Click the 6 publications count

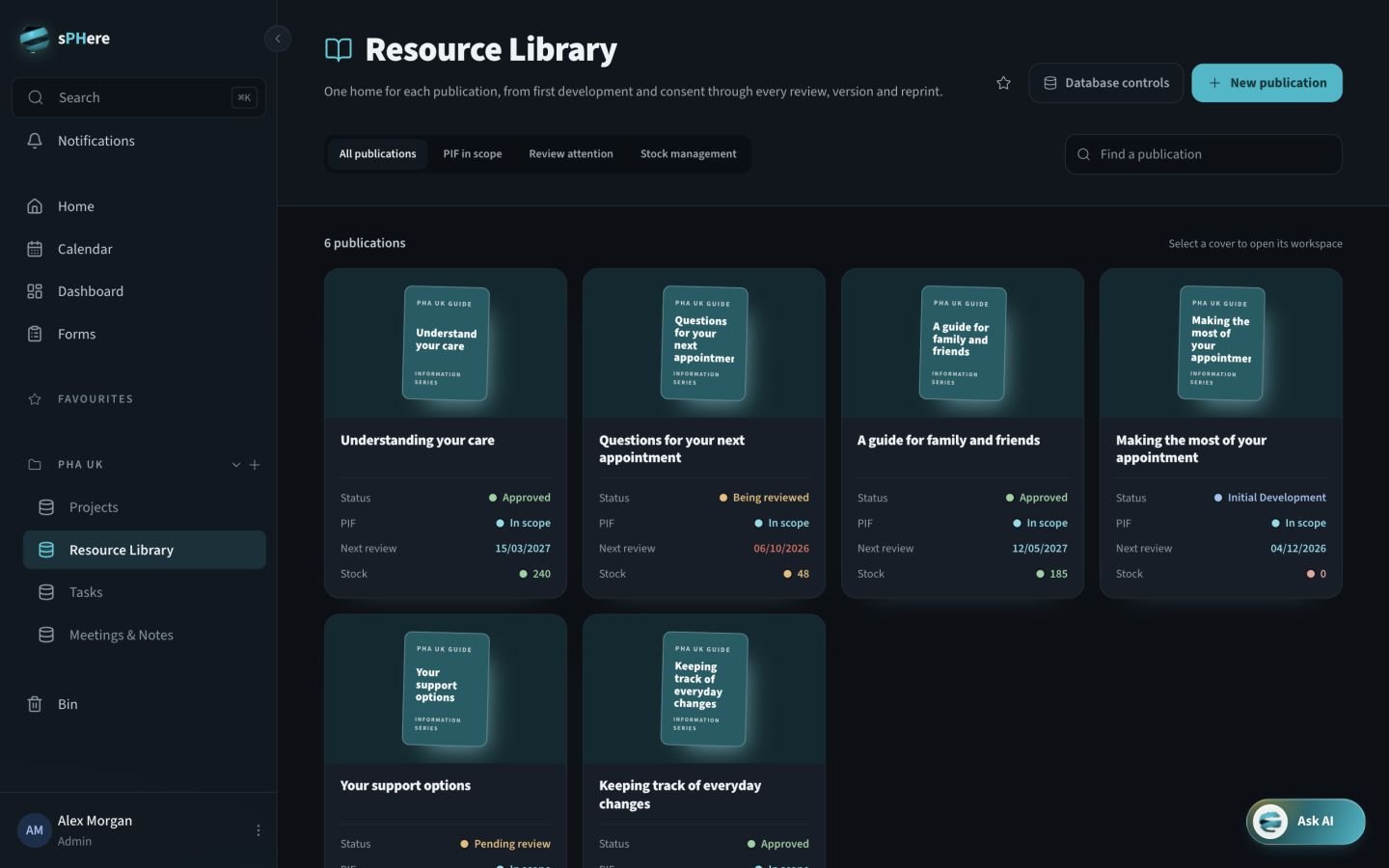[365, 243]
